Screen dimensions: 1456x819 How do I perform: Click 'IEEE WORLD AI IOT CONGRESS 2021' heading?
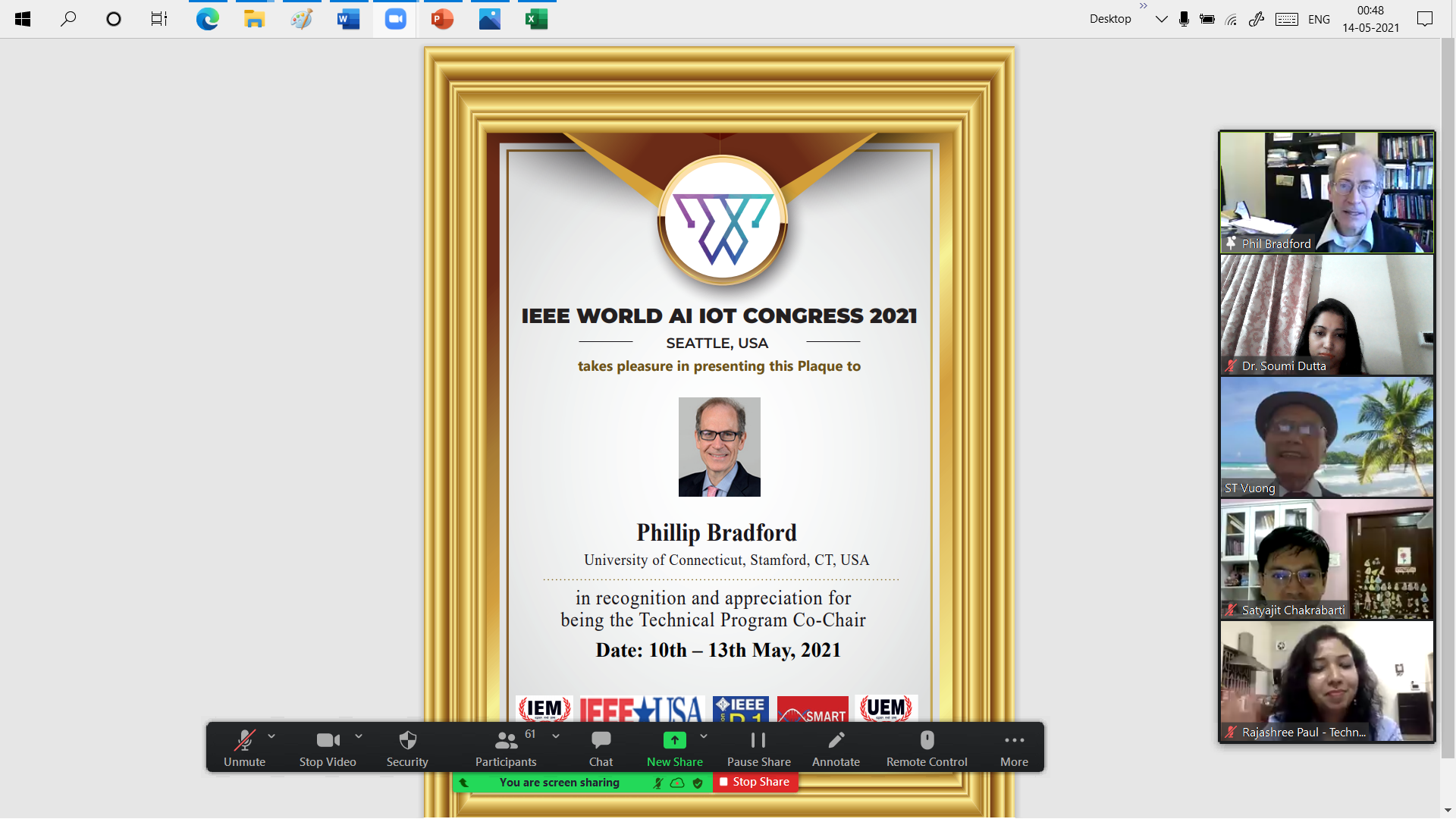click(719, 315)
